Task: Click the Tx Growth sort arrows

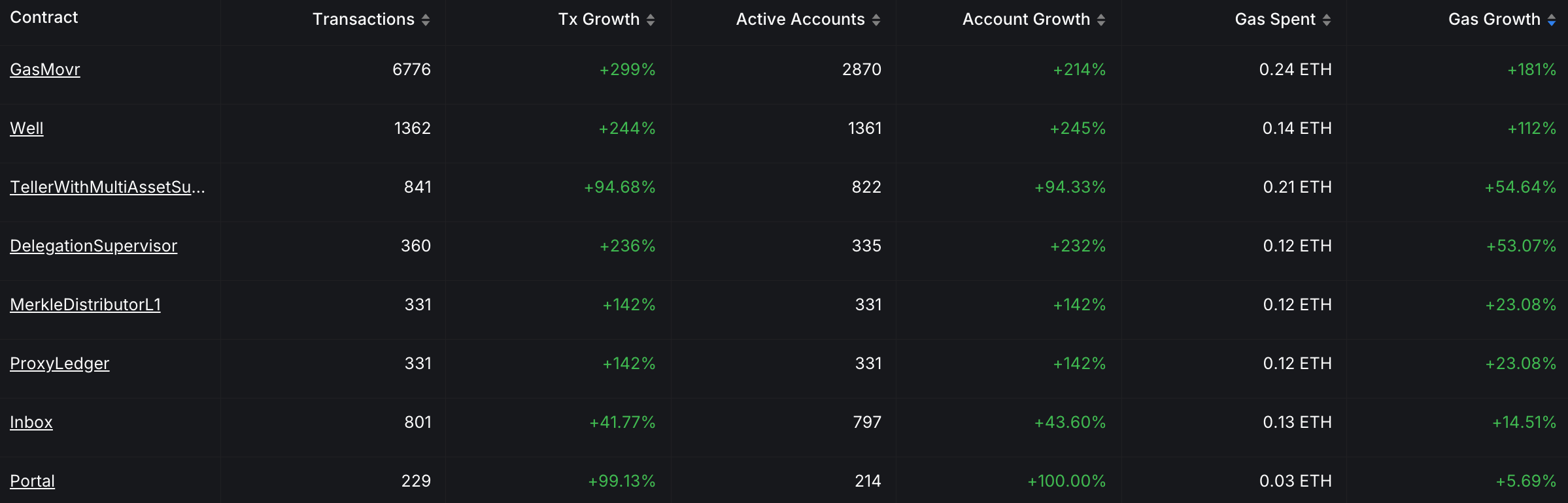Action: (x=651, y=20)
